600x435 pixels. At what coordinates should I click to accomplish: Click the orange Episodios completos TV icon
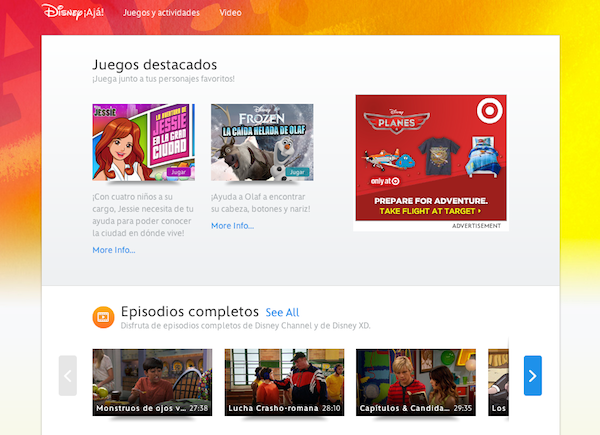click(x=102, y=317)
